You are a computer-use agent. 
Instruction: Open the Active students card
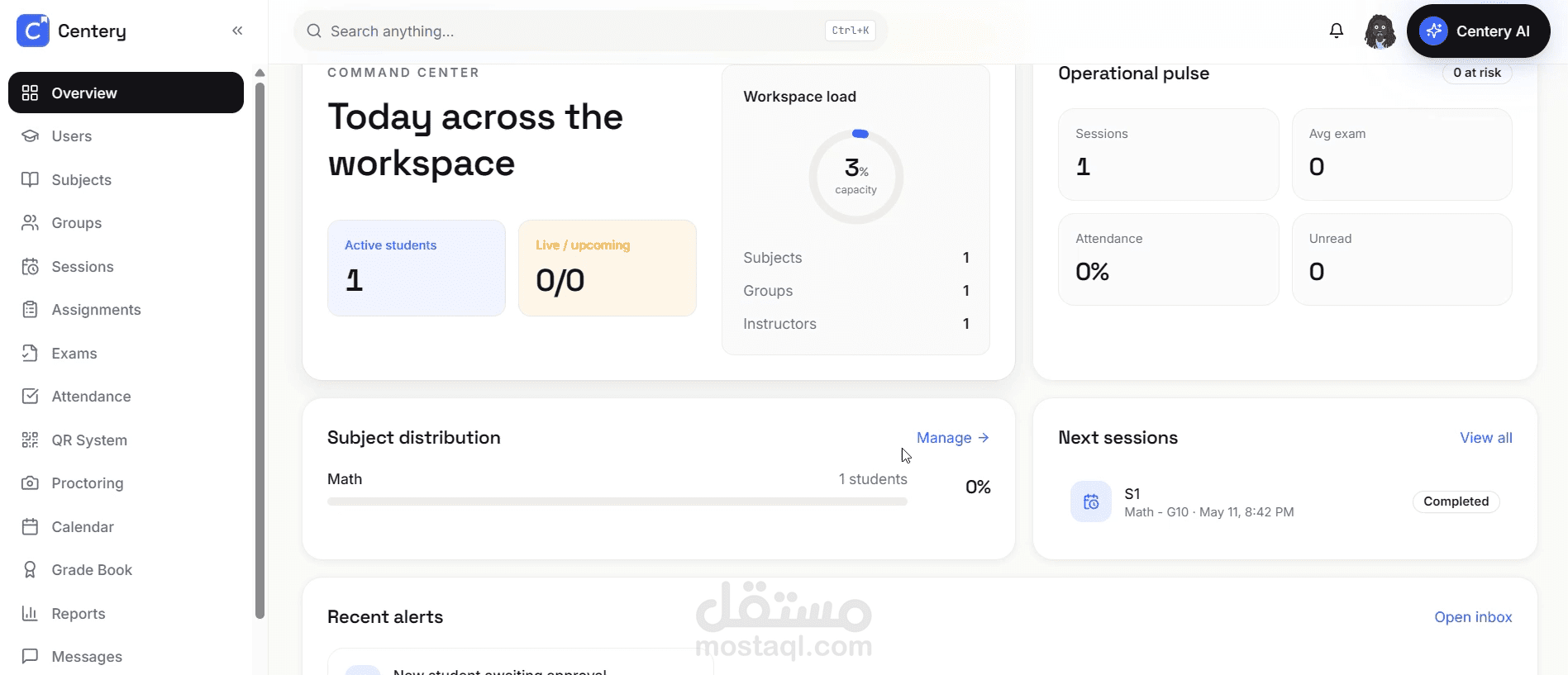click(417, 268)
